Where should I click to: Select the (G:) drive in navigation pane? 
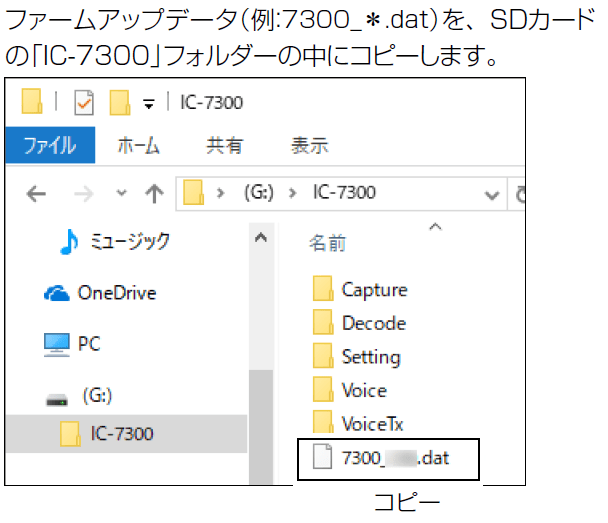(x=96, y=397)
